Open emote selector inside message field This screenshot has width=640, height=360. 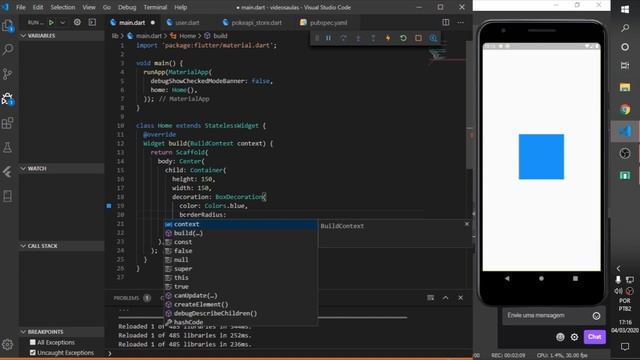pos(596,316)
